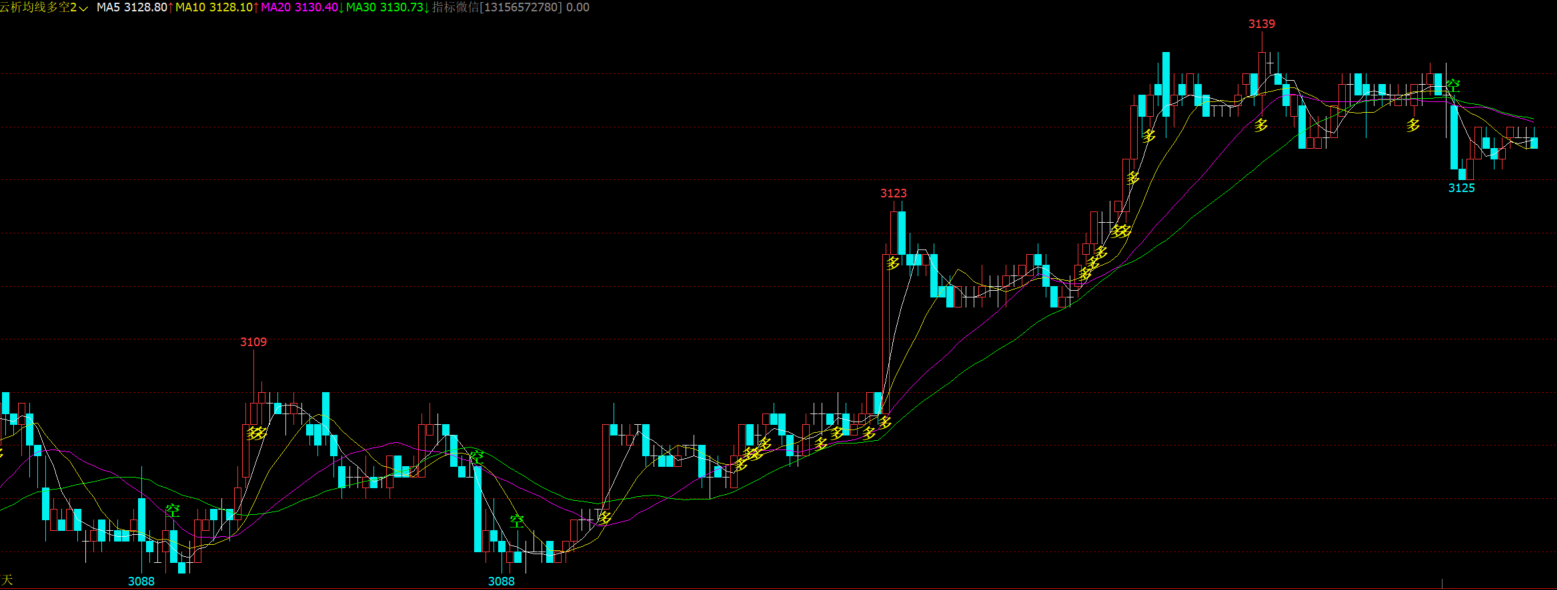Select the 多 marker directly below 3139 peak

[x=1261, y=125]
